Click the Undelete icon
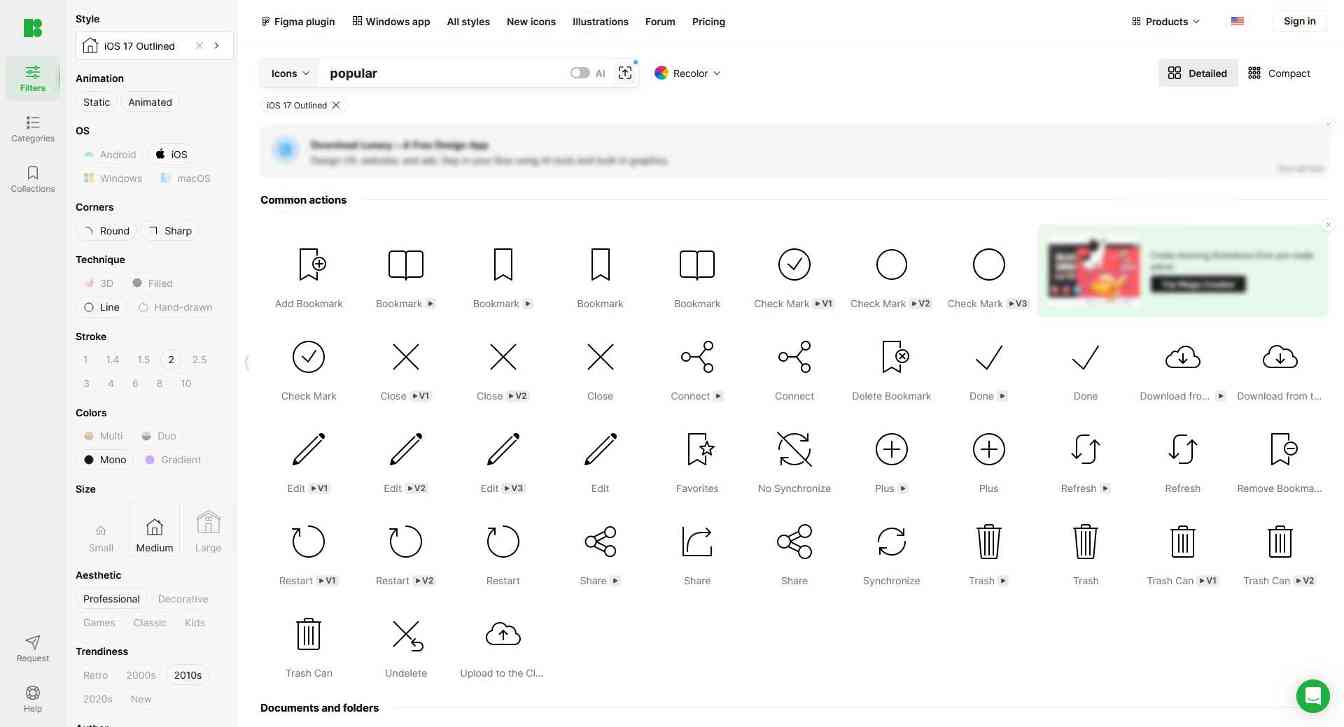1344x727 pixels. 406,635
